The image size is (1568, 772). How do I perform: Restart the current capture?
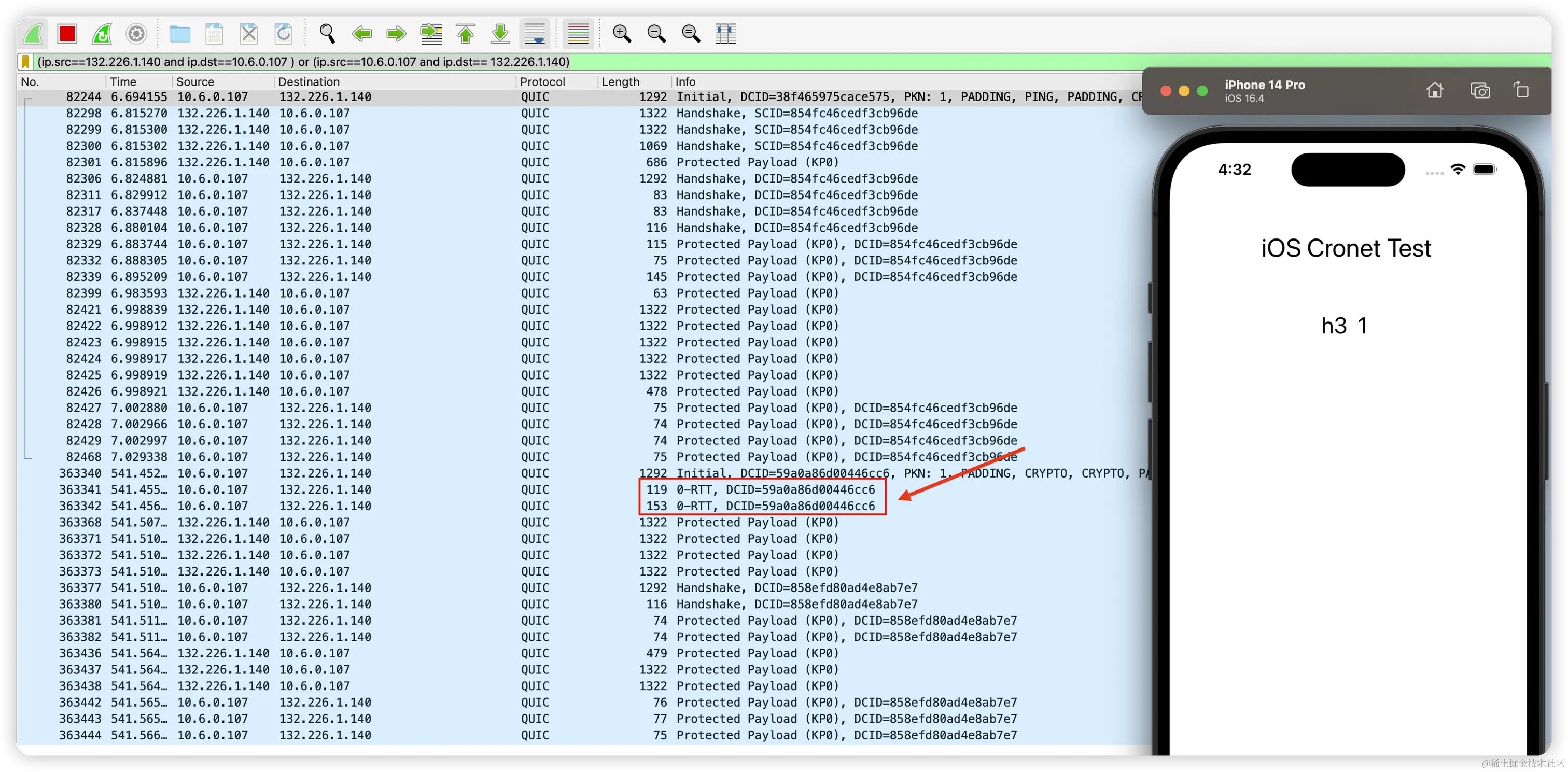(x=102, y=34)
